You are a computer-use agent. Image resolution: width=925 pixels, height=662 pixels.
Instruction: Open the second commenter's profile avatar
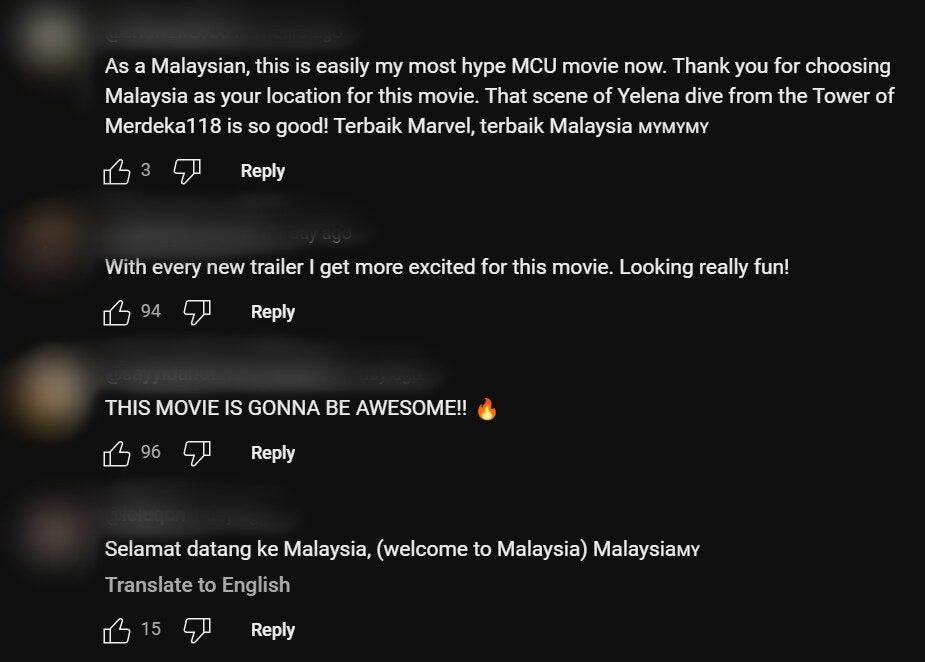pyautogui.click(x=50, y=239)
